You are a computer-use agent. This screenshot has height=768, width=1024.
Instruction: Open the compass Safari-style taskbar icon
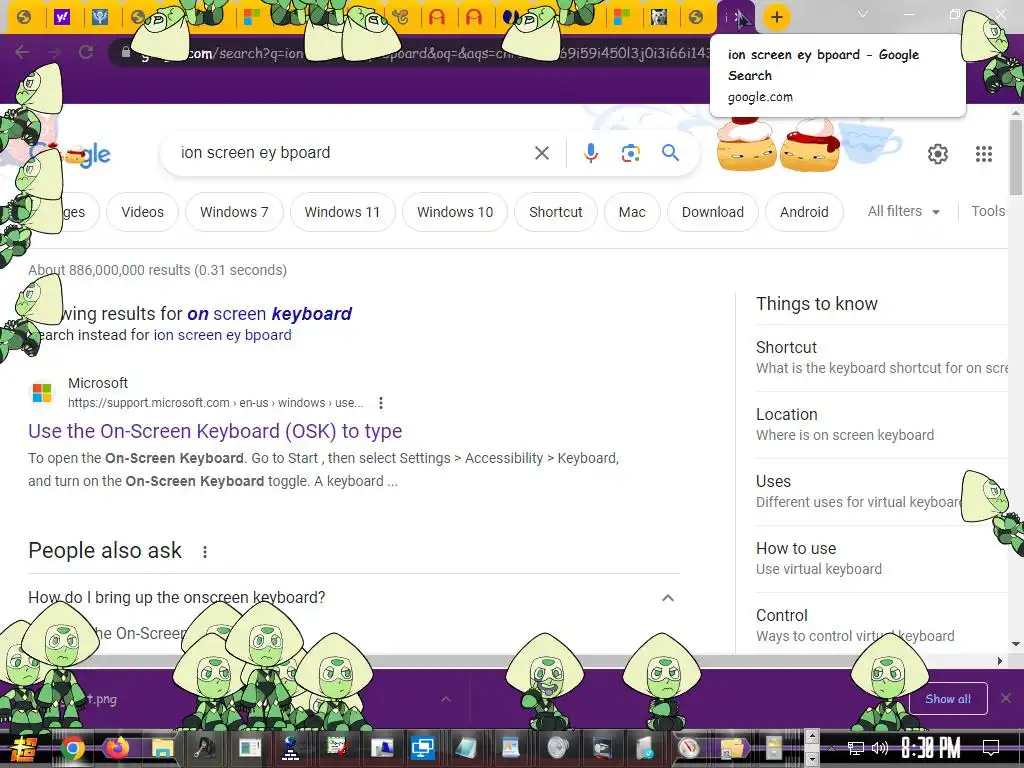click(x=689, y=748)
